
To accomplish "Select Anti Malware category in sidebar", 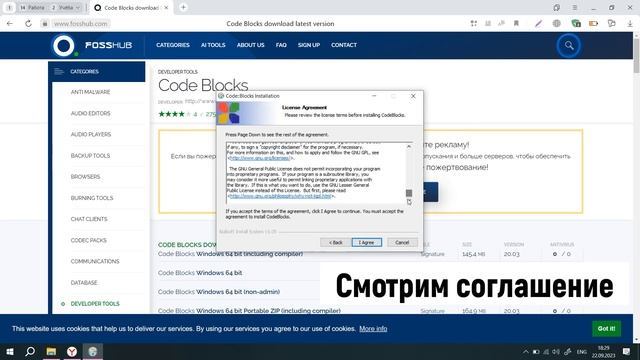I will click(90, 92).
